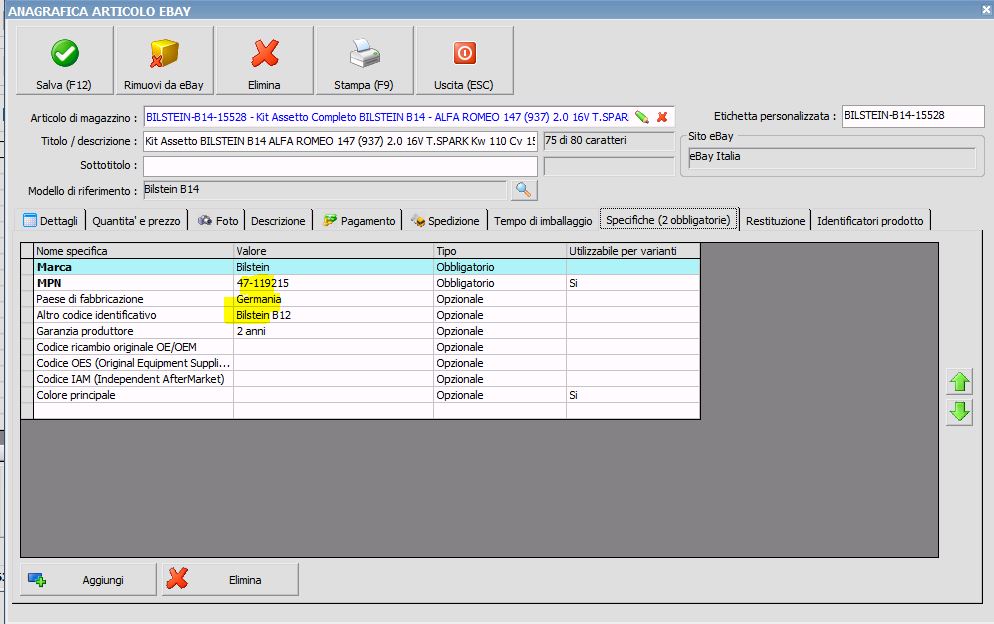994x624 pixels.
Task: Click Obbligatorio type cell in Marca row
Action: [x=500, y=267]
